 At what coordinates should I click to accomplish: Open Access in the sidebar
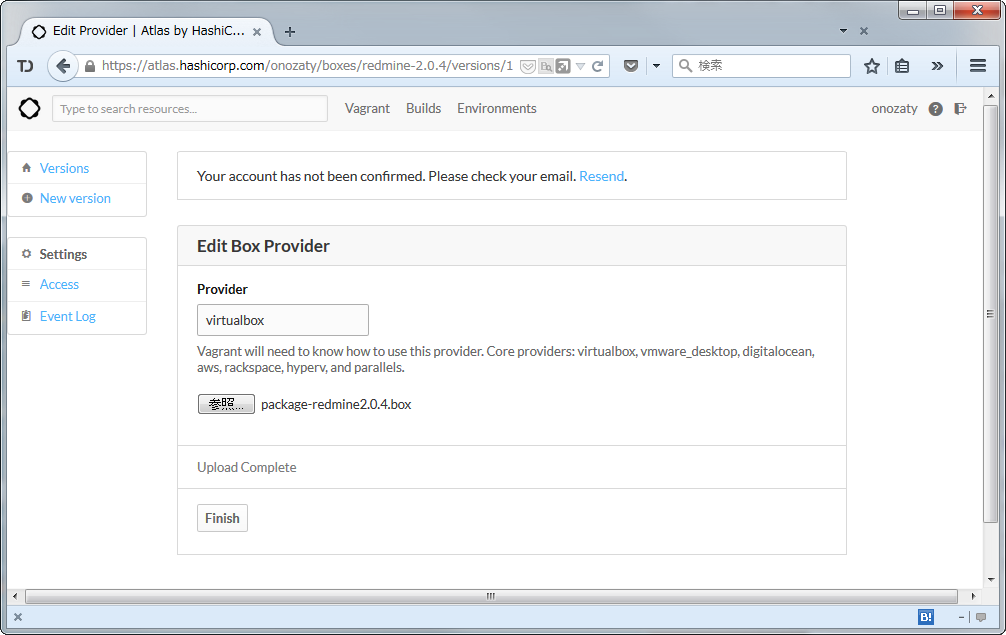59,284
